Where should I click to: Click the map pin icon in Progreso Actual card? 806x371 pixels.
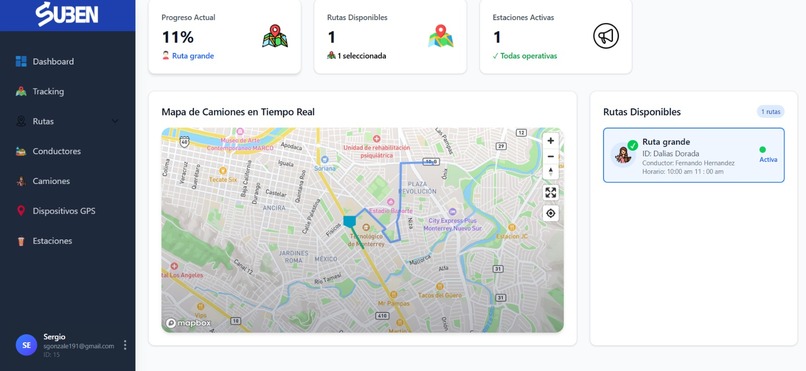tap(275, 36)
